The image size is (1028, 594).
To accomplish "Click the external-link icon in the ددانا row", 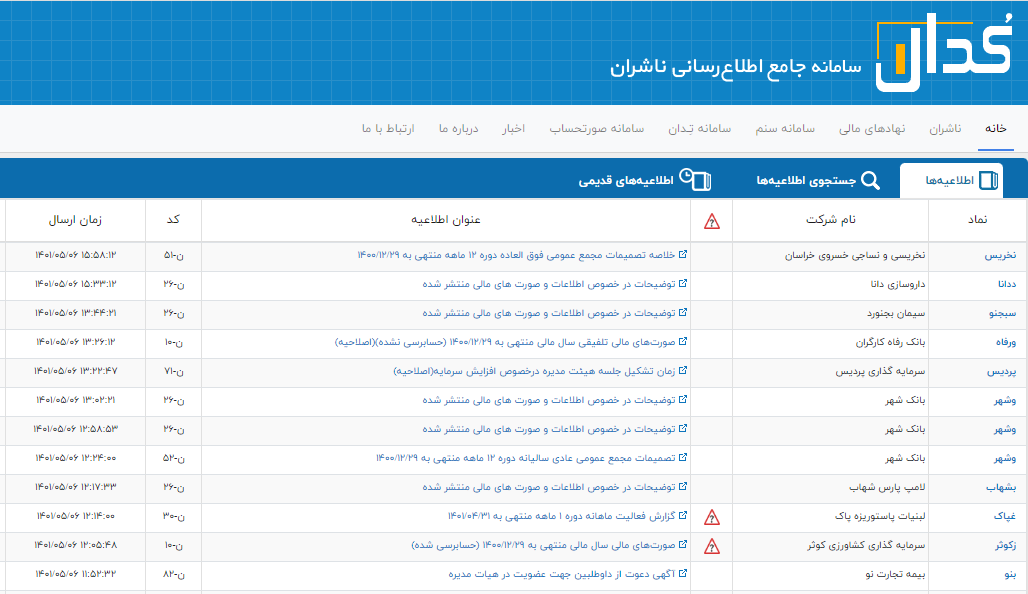I will coord(682,283).
